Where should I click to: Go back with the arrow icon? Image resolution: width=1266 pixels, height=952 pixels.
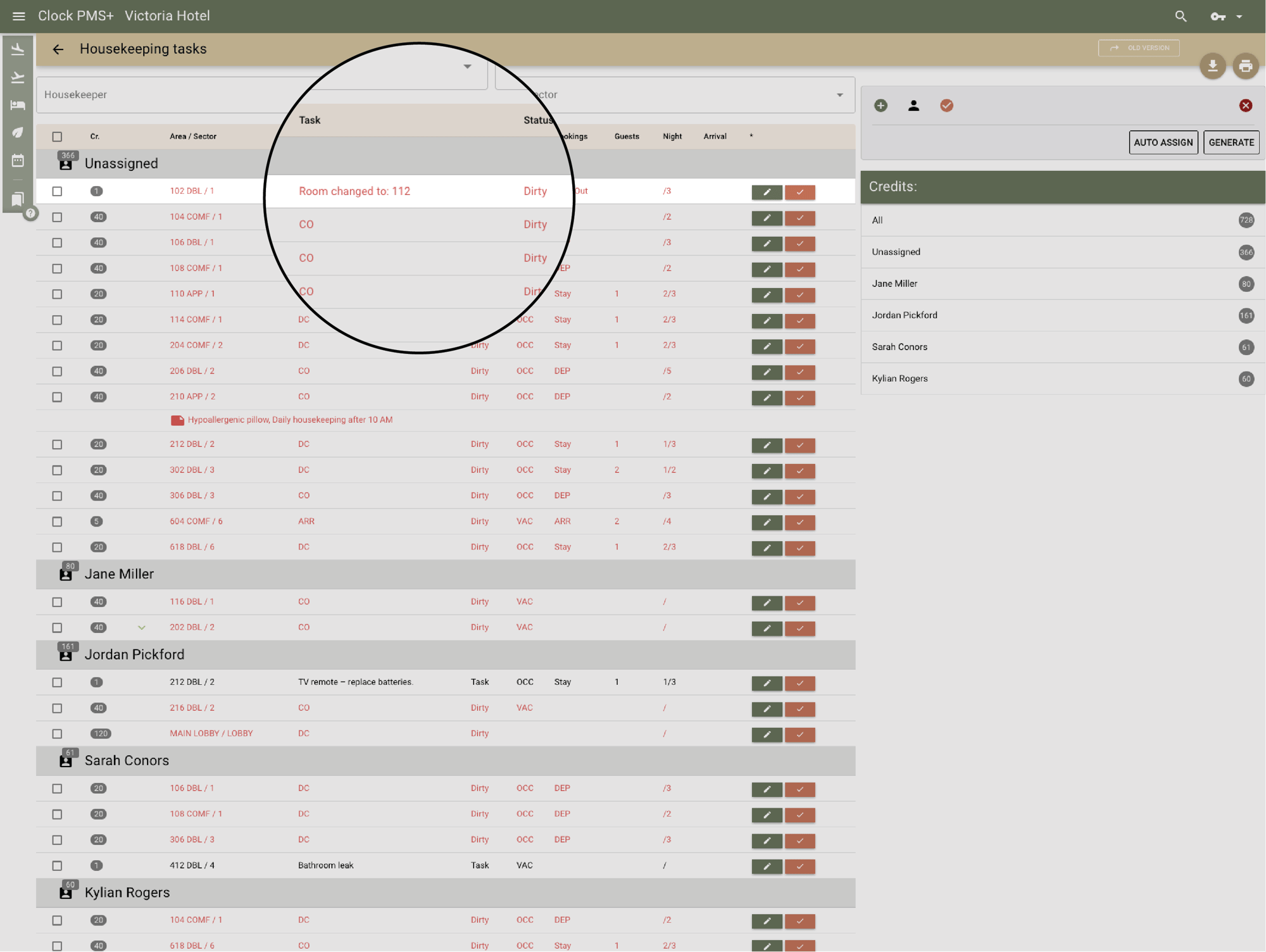coord(58,49)
